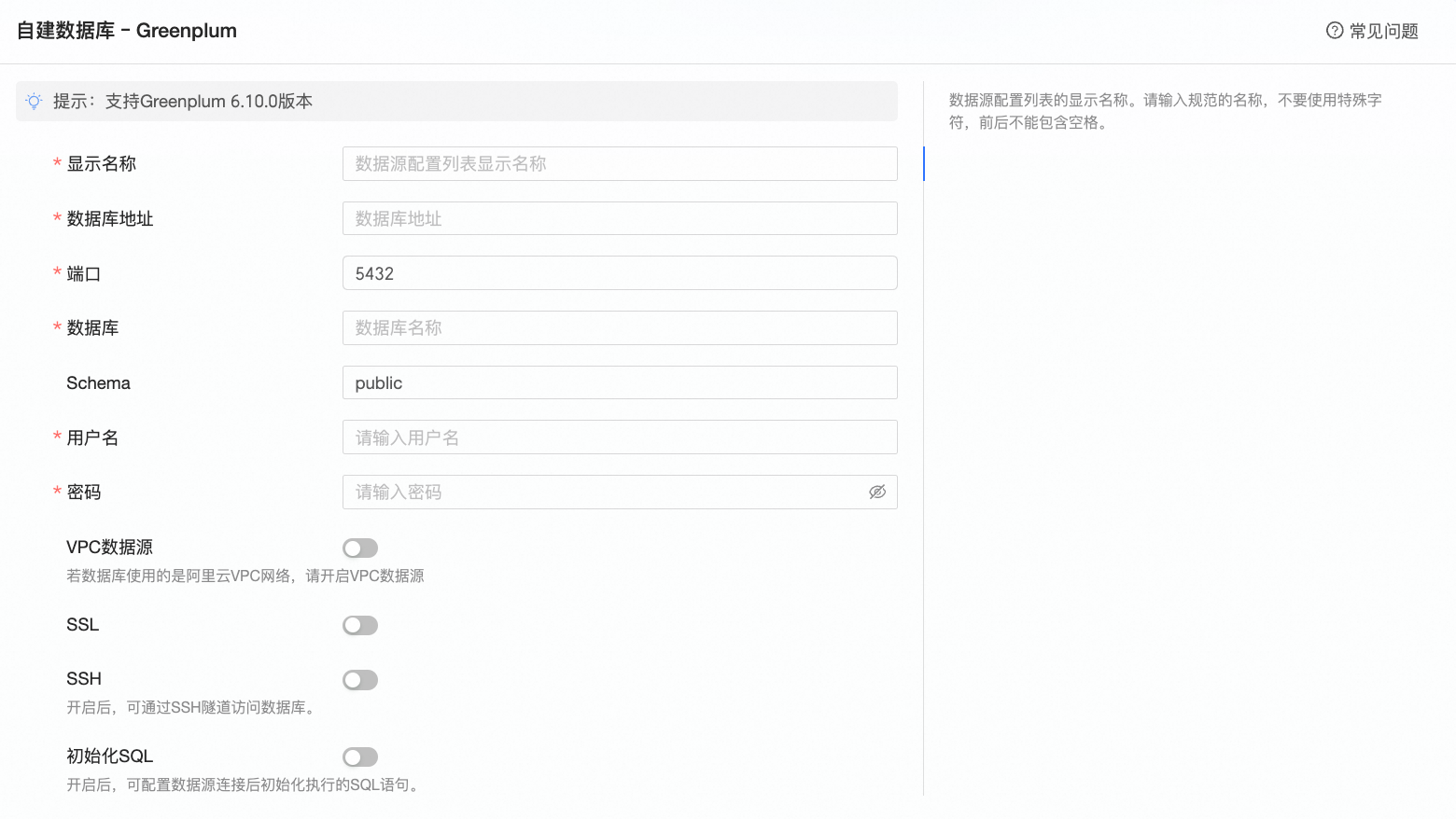Image resolution: width=1456 pixels, height=819 pixels.
Task: Enable the VPC数据源 switch
Action: pos(360,548)
